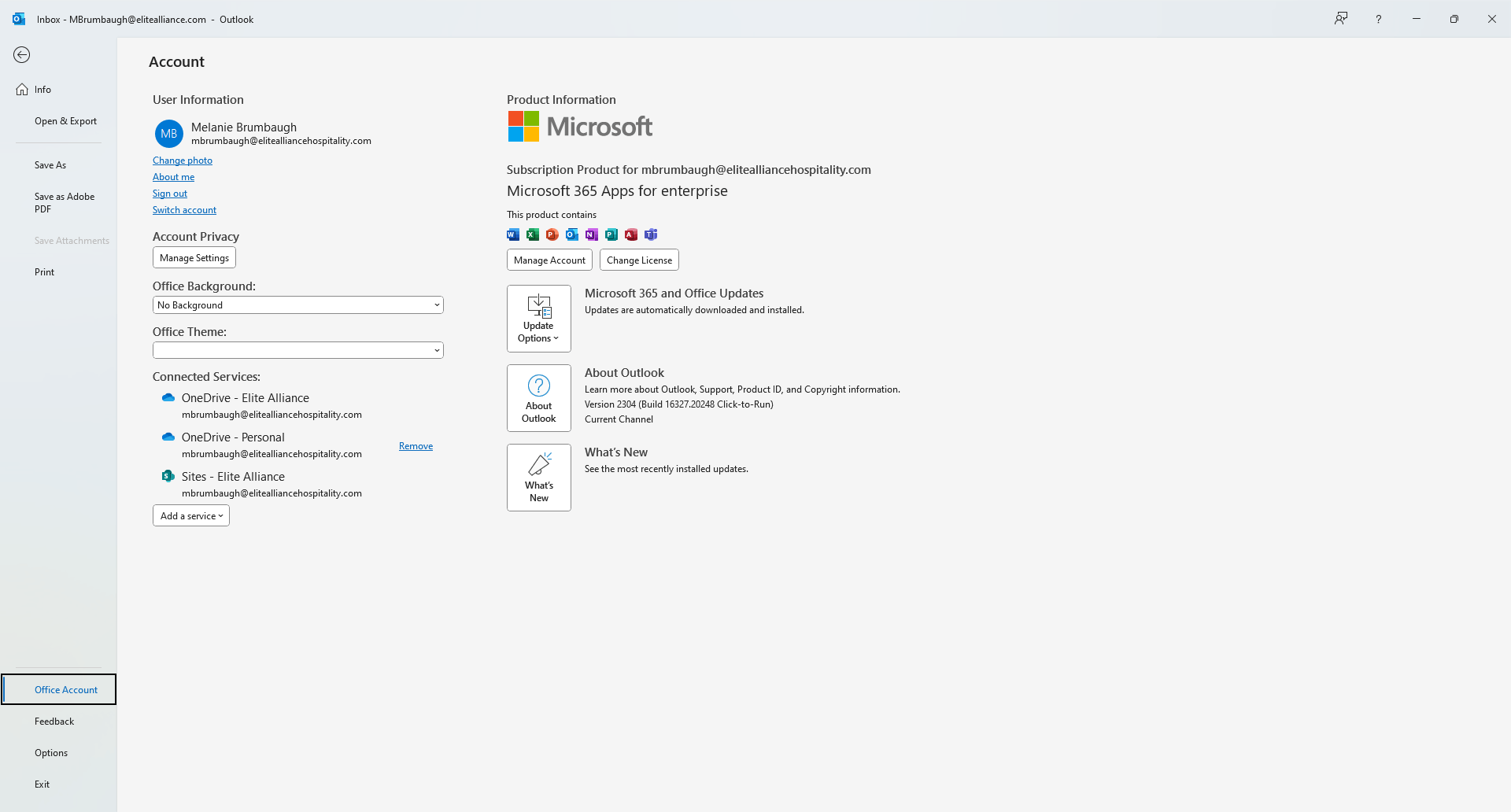
Task: Click the Version 2304 build text
Action: 679,404
